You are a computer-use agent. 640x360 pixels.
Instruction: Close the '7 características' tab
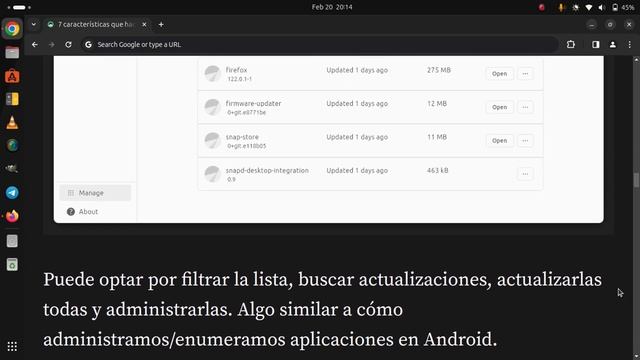[144, 24]
